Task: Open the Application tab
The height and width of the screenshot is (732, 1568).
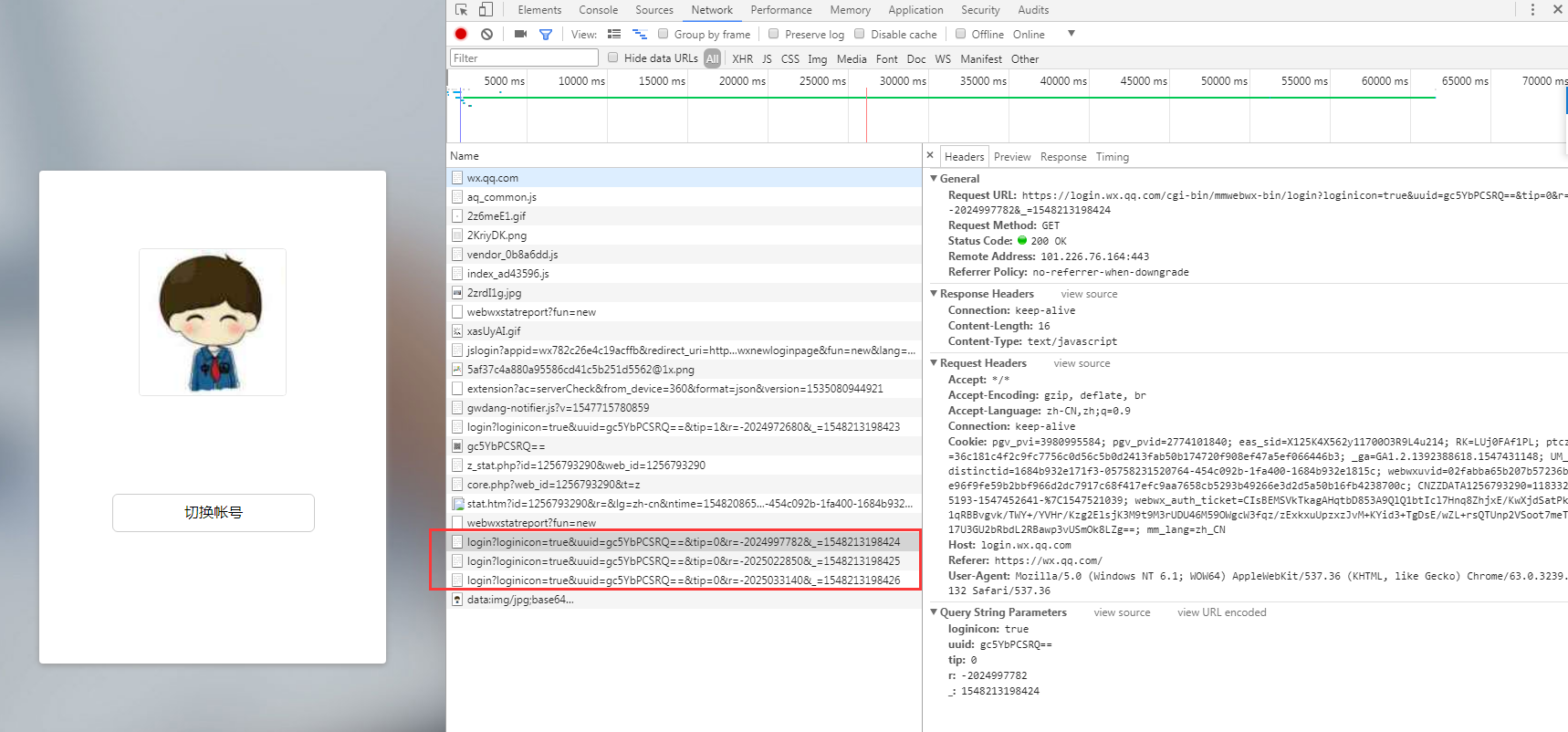Action: [915, 10]
